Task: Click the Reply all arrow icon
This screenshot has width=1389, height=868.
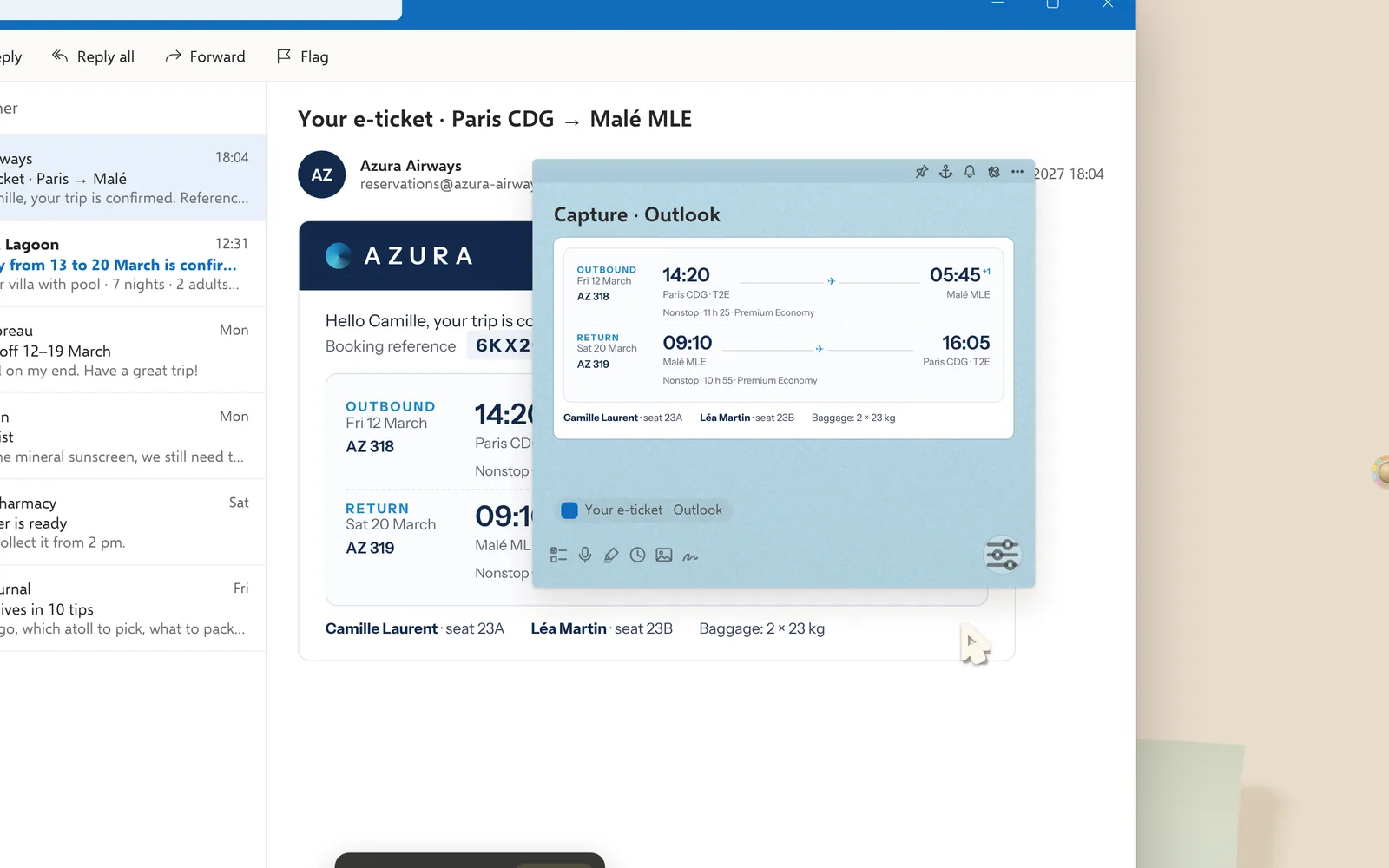Action: (x=60, y=56)
